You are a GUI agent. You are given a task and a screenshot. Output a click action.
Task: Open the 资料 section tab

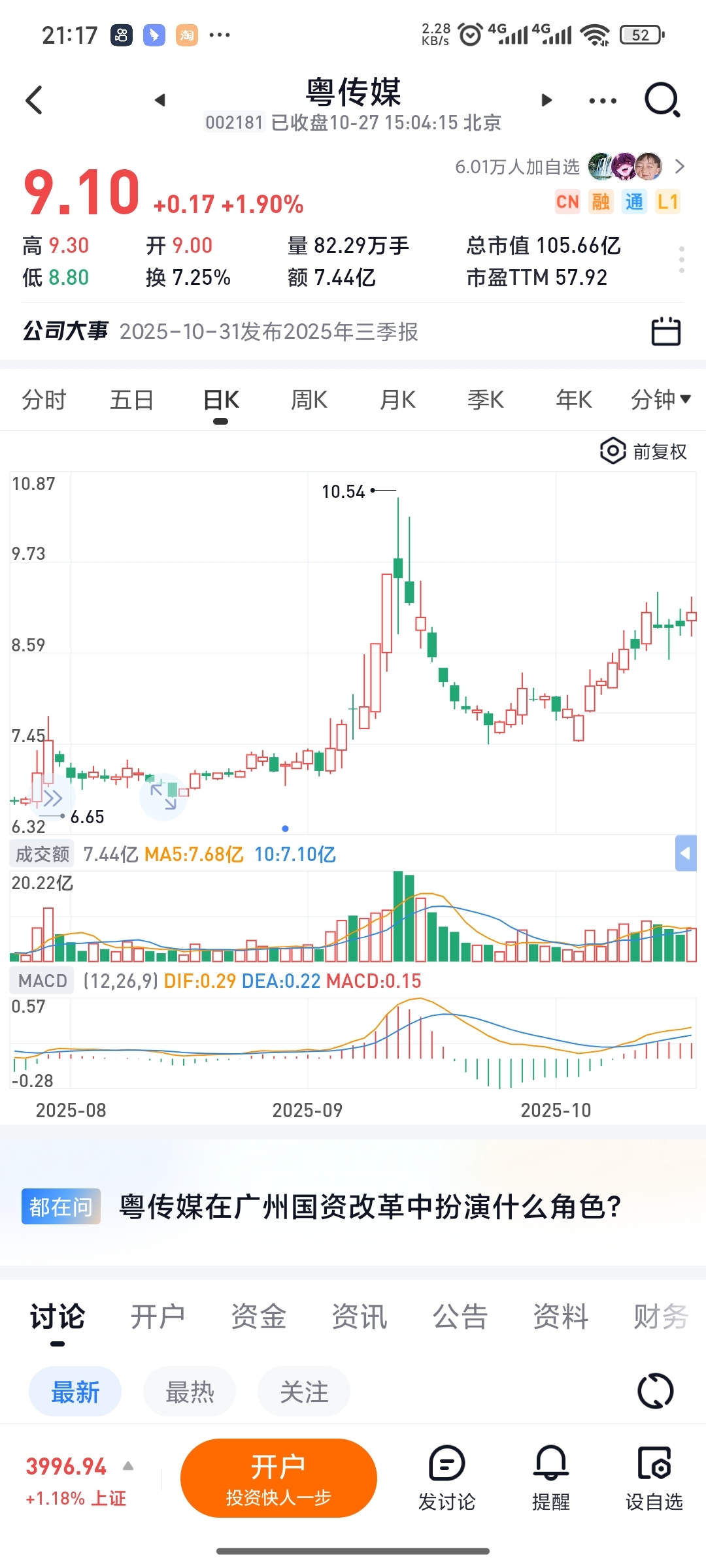click(x=560, y=1316)
